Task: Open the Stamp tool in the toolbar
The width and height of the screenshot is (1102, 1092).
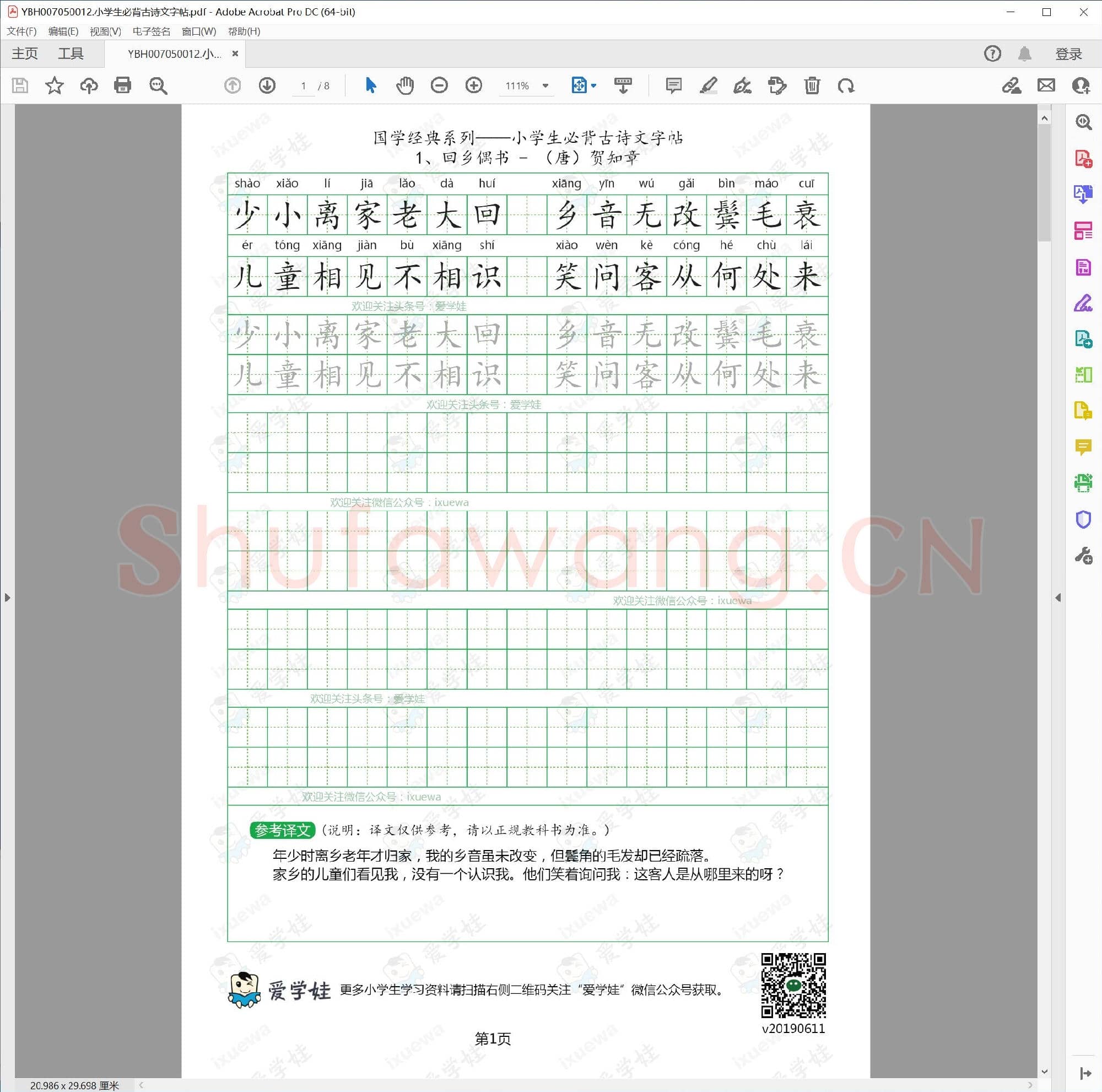Action: point(777,85)
